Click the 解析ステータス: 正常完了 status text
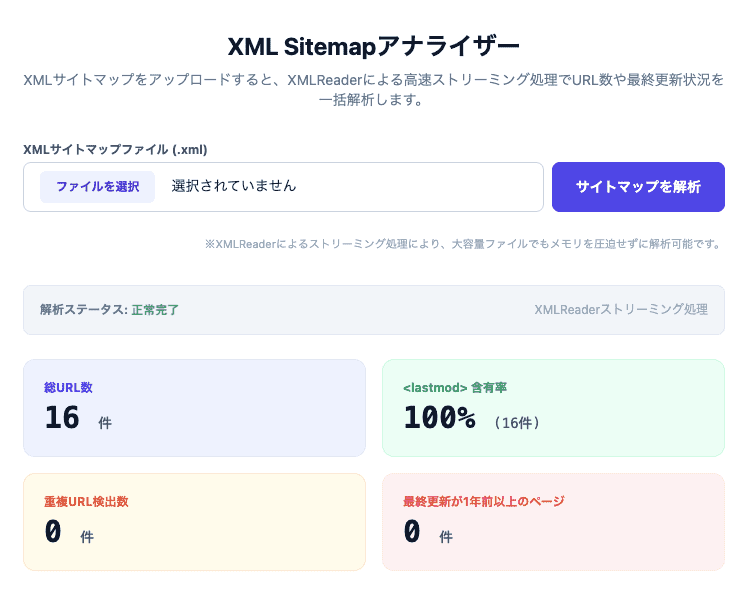750x600 pixels. pos(109,310)
